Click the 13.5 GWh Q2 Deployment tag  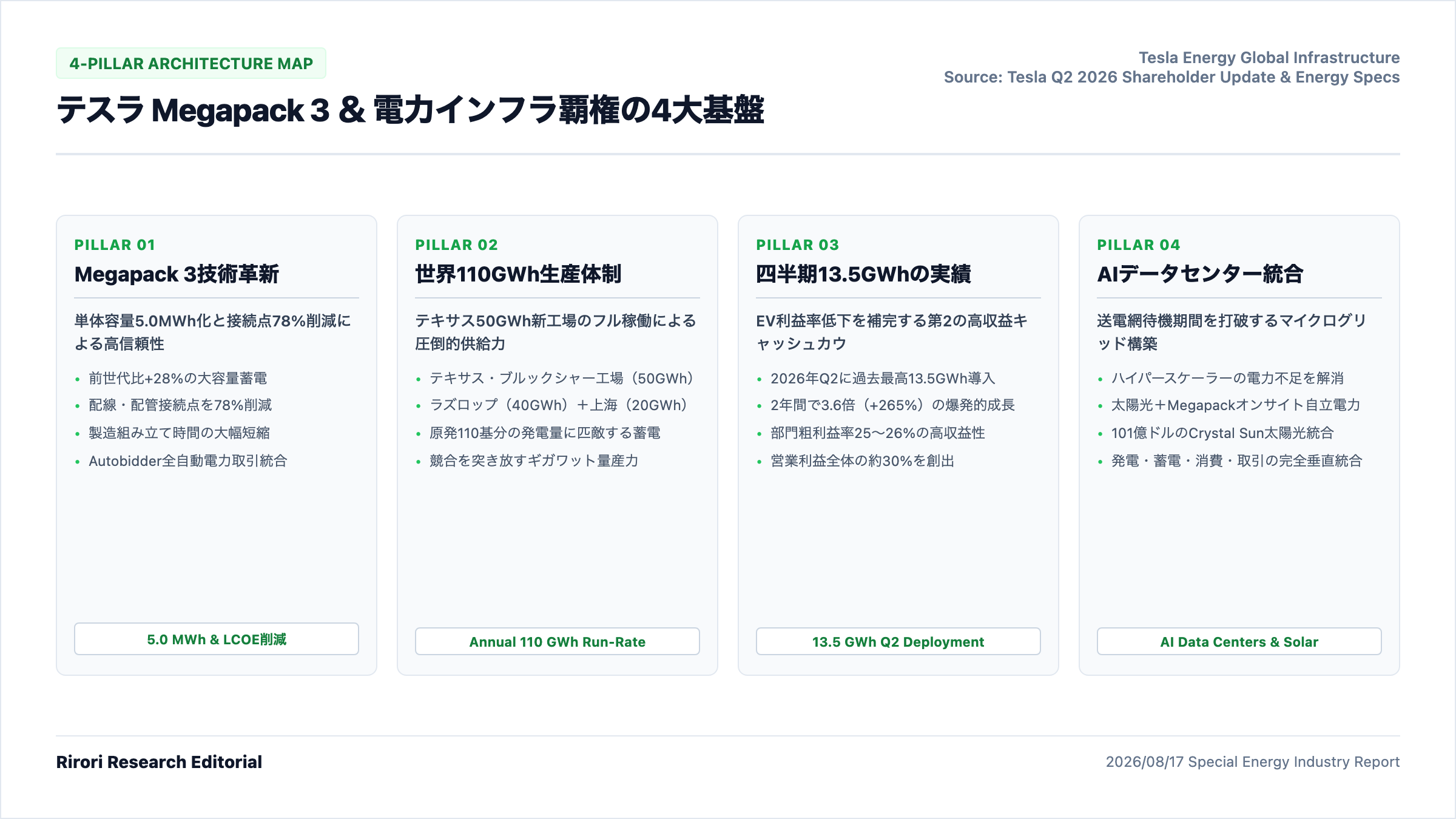(x=898, y=641)
